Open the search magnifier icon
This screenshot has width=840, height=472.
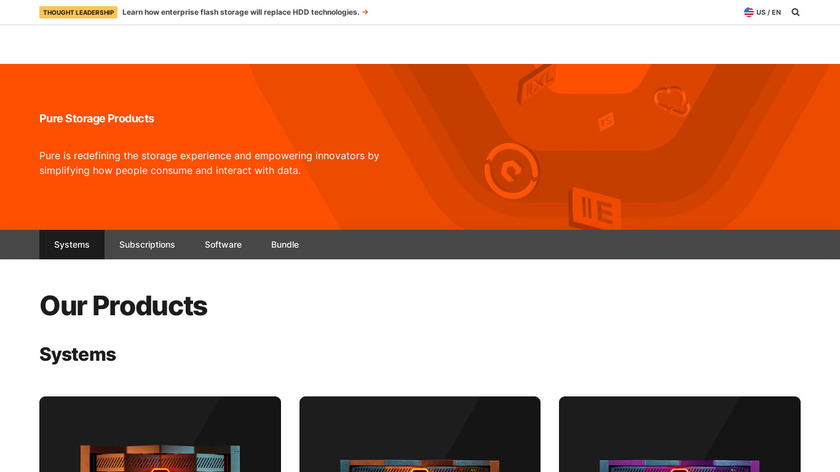pos(795,12)
